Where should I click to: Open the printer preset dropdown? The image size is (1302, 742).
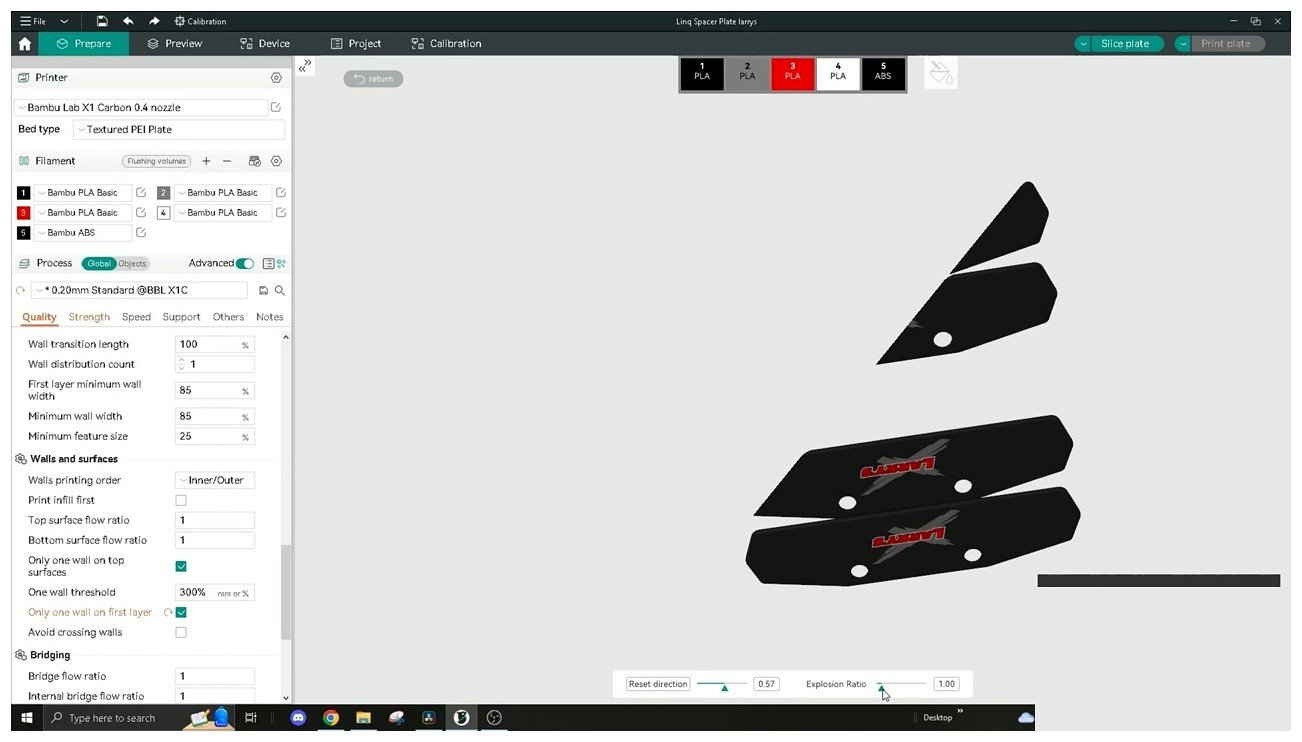coord(141,107)
